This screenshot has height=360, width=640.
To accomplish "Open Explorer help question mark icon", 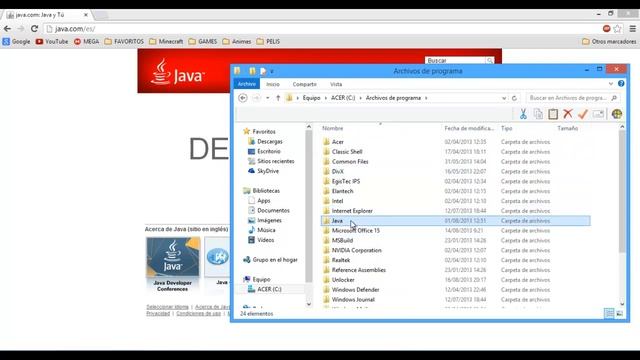I will click(621, 84).
